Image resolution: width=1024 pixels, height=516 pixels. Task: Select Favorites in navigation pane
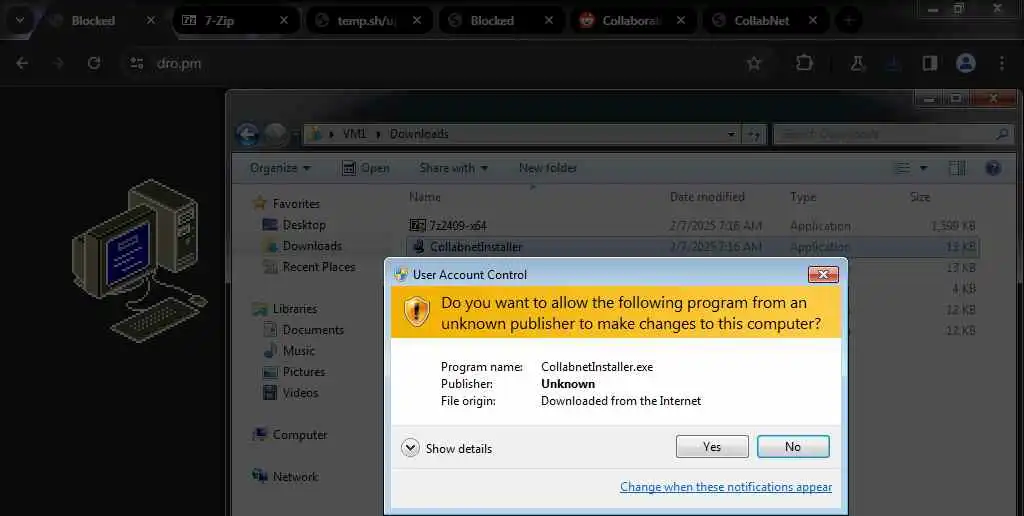coord(287,204)
